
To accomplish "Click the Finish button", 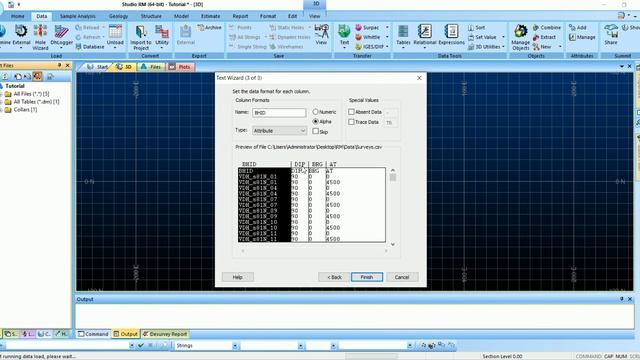I will click(x=367, y=277).
